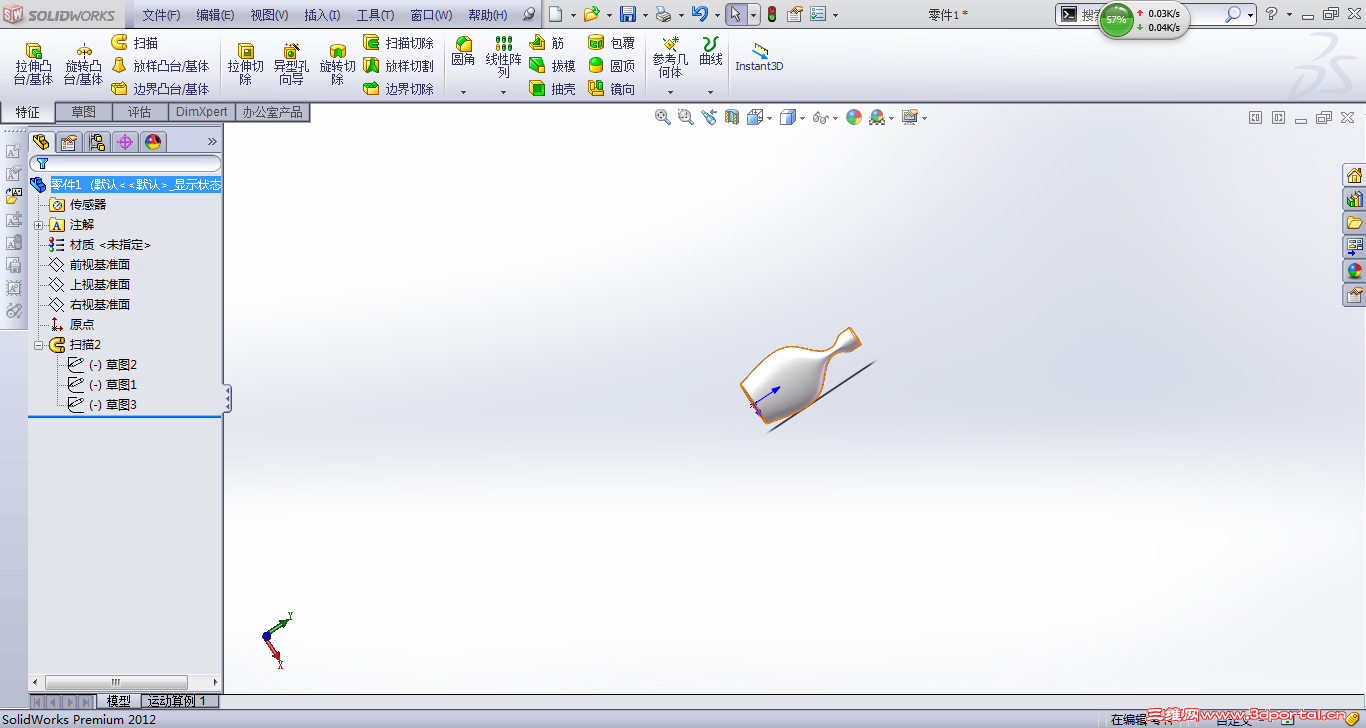The width and height of the screenshot is (1366, 728).
Task: Choose the 扫描 sweep feature
Action: tap(134, 43)
